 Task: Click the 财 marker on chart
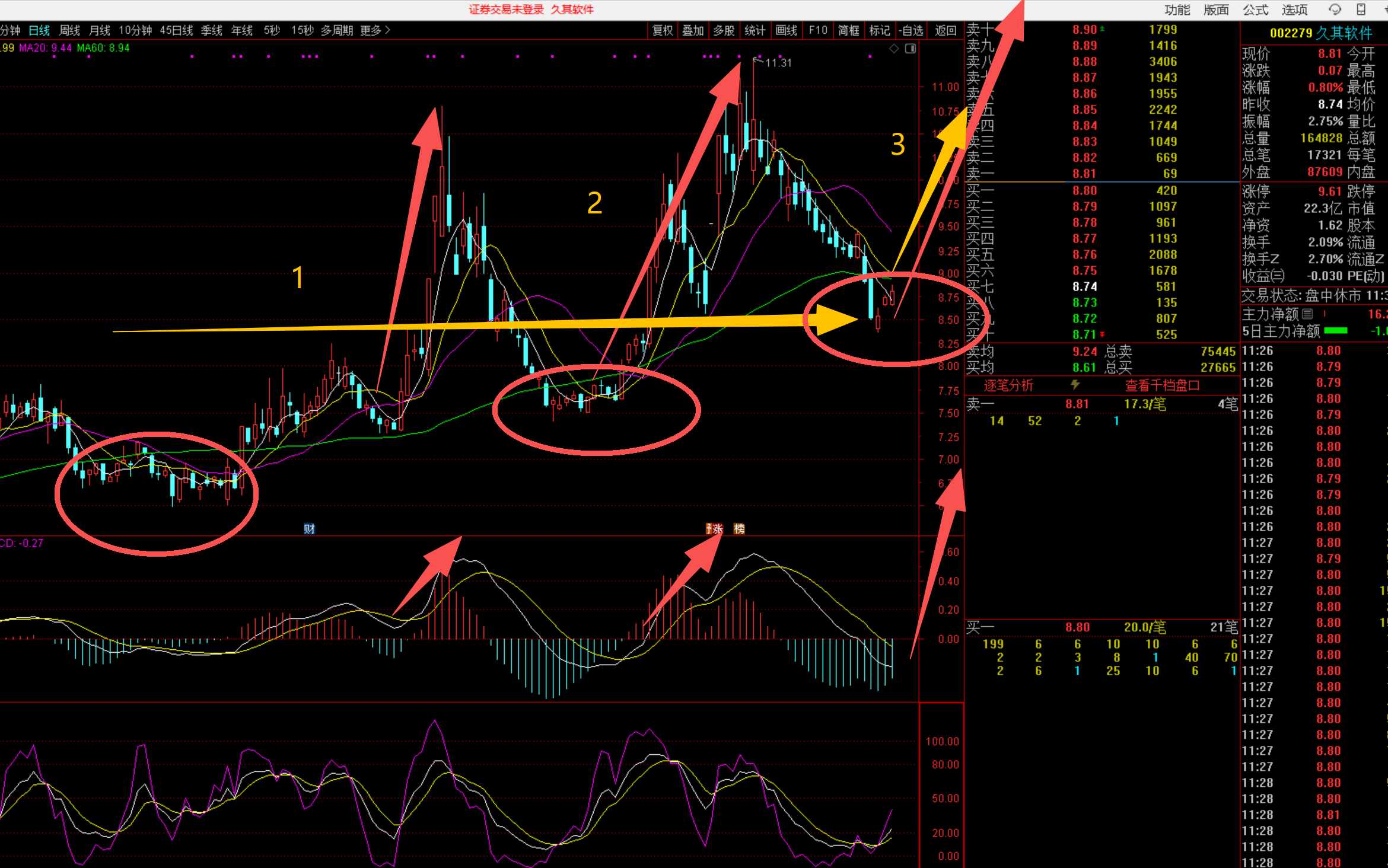pos(309,529)
